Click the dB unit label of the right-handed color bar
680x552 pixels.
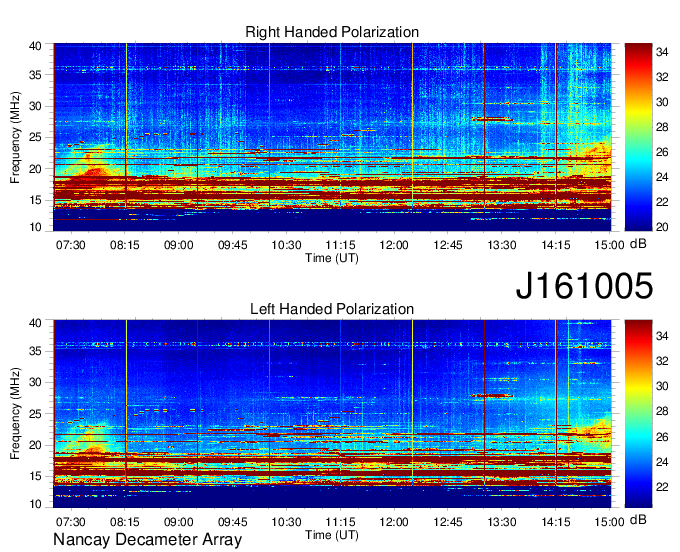[x=638, y=244]
